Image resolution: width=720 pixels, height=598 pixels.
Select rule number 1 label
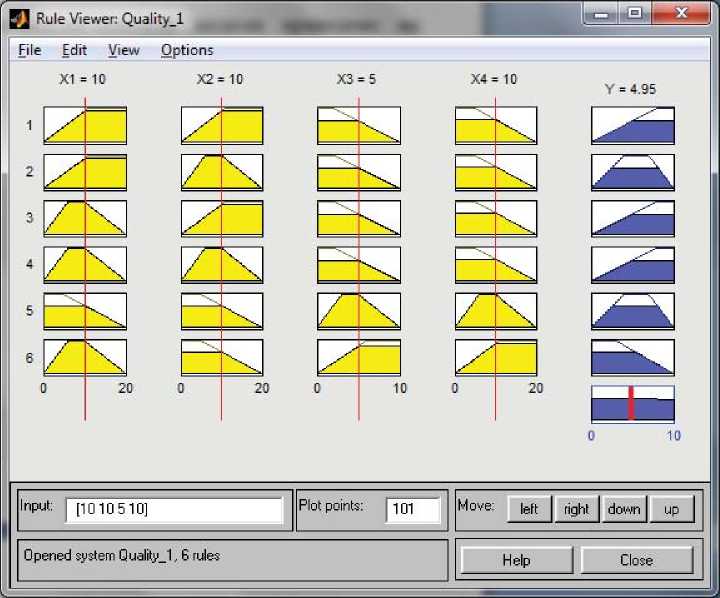click(x=29, y=125)
